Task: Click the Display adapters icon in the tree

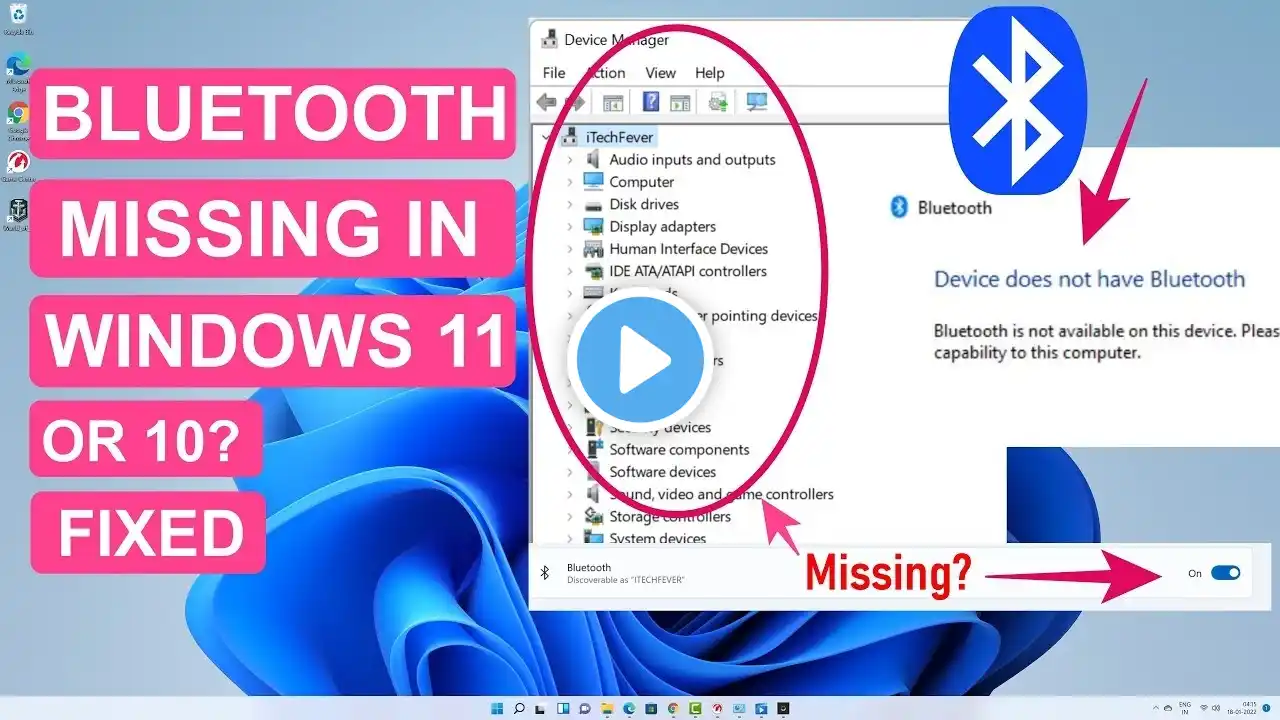Action: 593,227
